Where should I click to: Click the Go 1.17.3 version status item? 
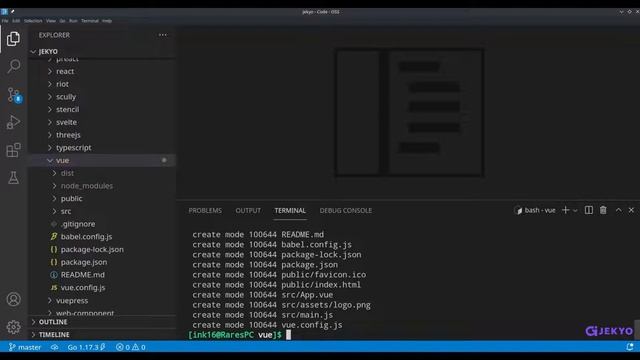pyautogui.click(x=87, y=347)
